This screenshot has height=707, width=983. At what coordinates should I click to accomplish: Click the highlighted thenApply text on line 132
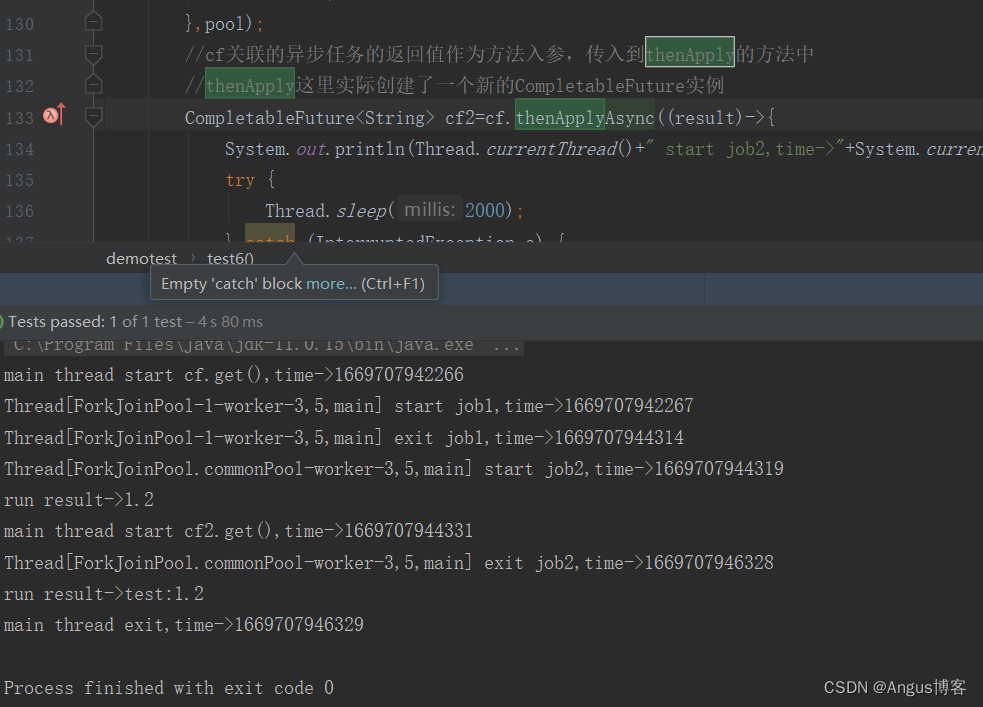[249, 85]
